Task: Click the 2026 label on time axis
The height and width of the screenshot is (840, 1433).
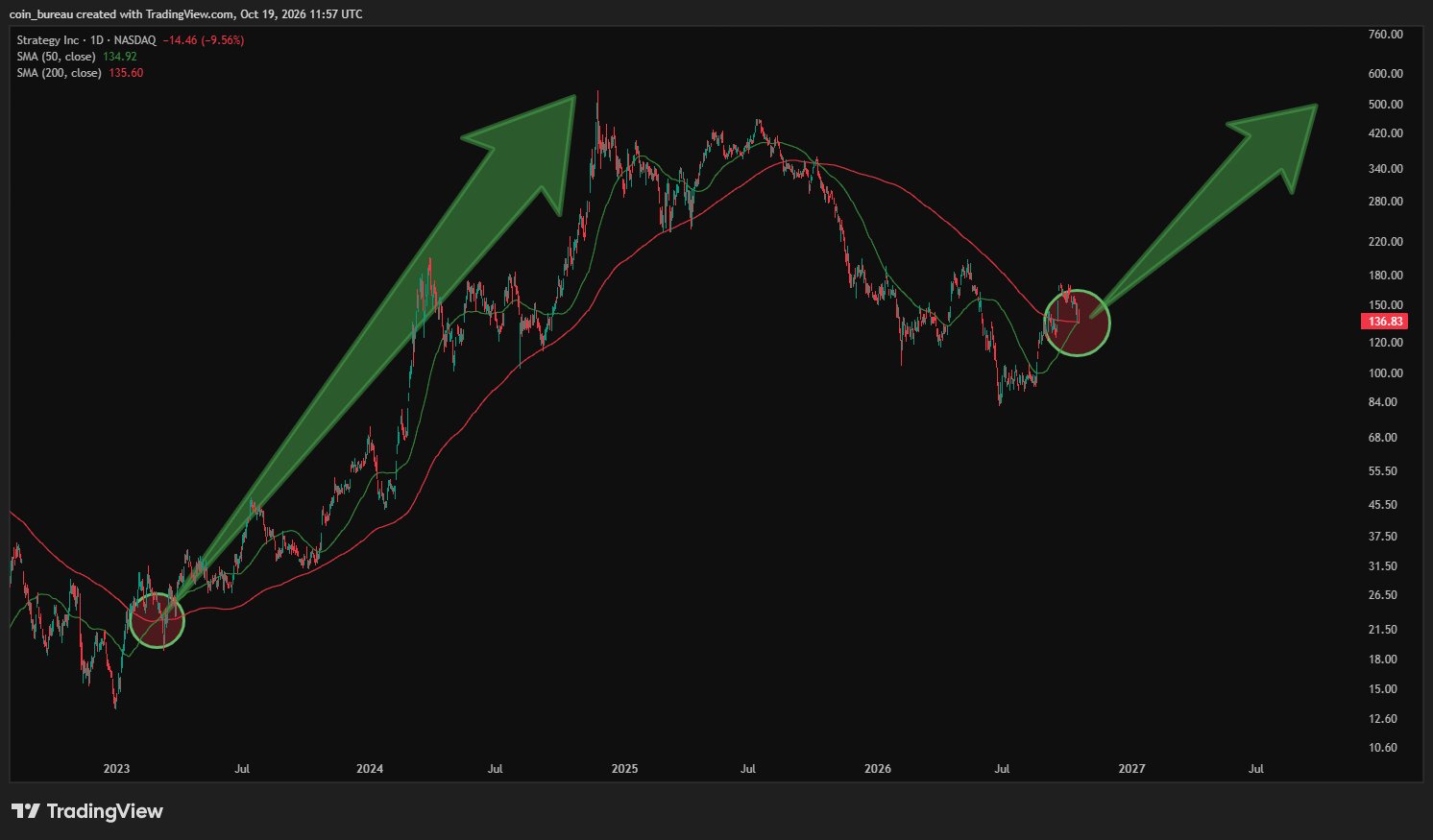Action: [878, 769]
